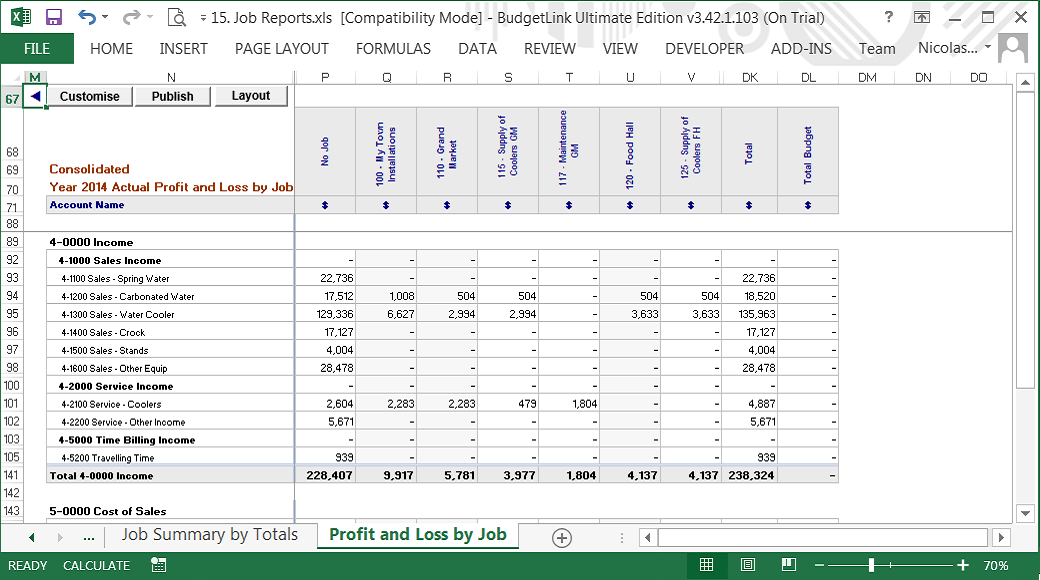
Task: Click the Undo arrow icon
Action: [87, 17]
